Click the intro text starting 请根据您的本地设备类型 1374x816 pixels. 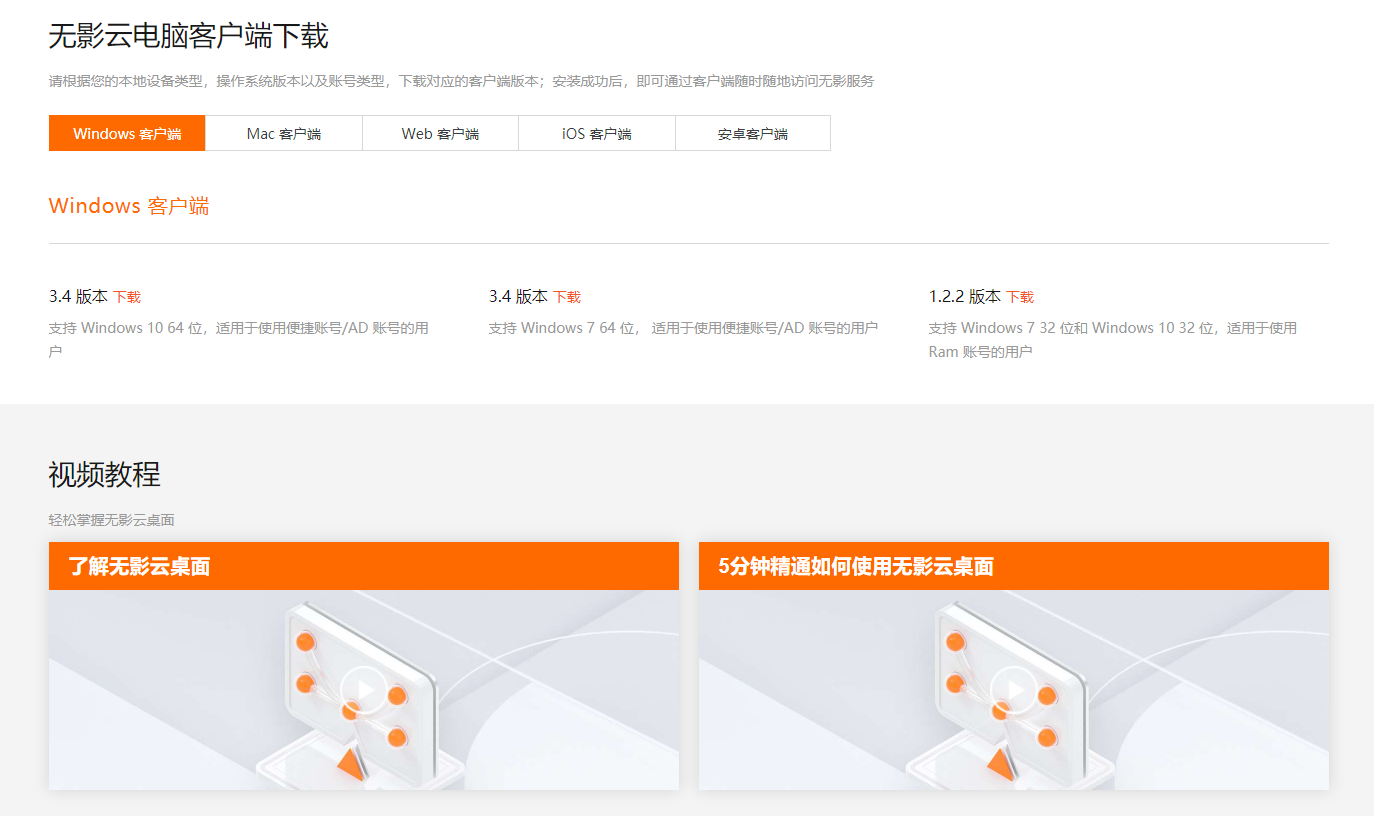(x=461, y=81)
